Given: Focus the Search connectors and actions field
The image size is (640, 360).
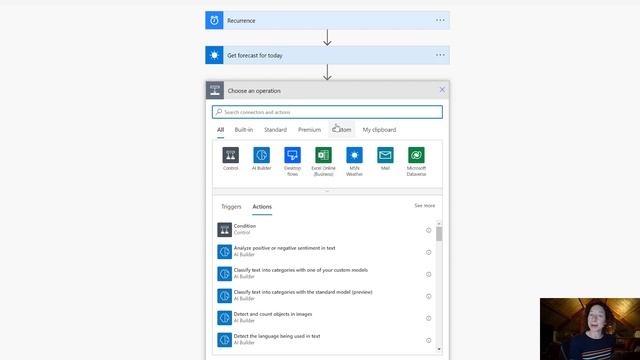Looking at the screenshot, I should pyautogui.click(x=327, y=112).
